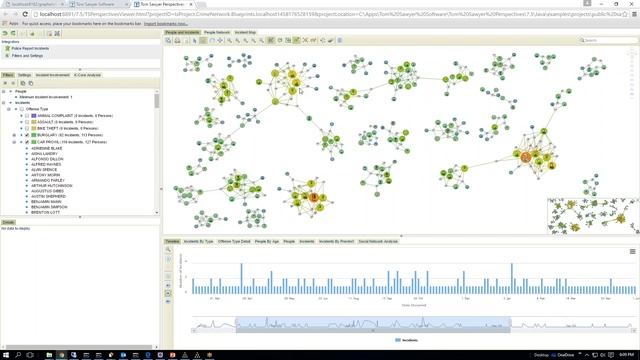Screen dimensions: 640x360
Task: Switch to the Incidents By Type tab
Action: coord(198,242)
